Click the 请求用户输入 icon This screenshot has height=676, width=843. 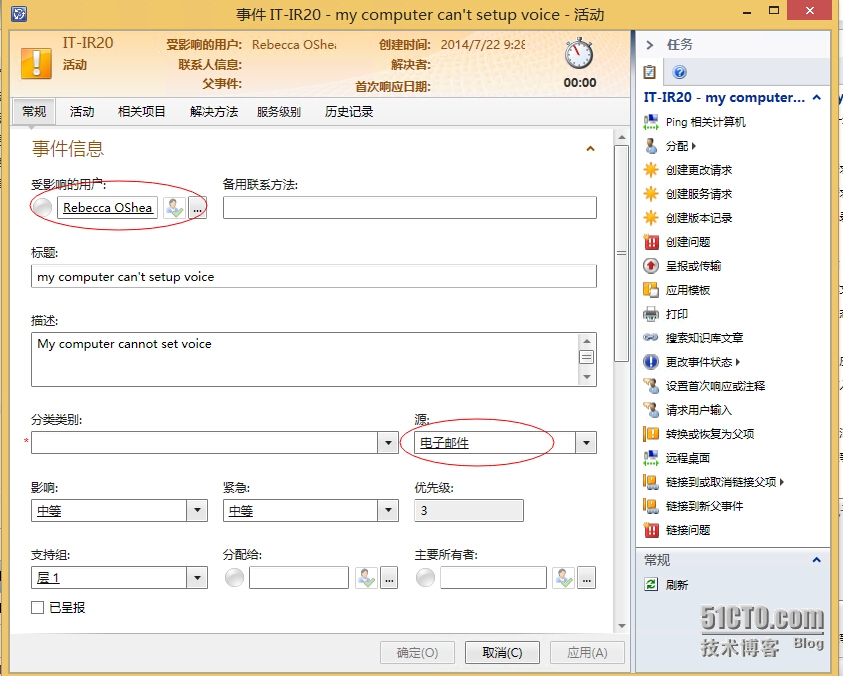651,410
